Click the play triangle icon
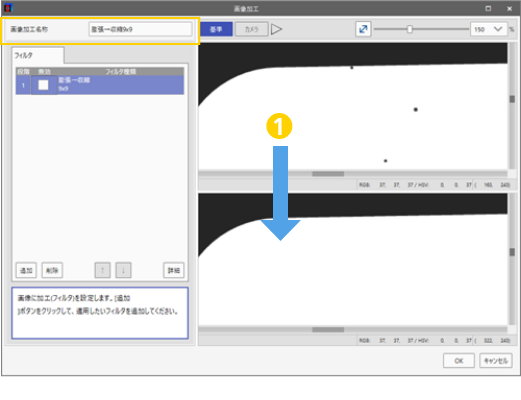The height and width of the screenshot is (400, 521). click(x=276, y=29)
